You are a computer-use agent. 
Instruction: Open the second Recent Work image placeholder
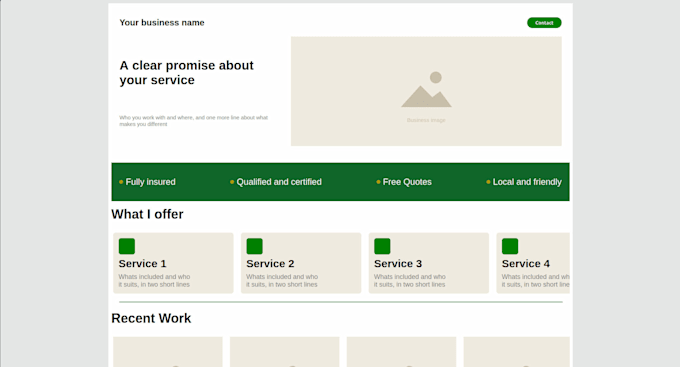(284, 352)
